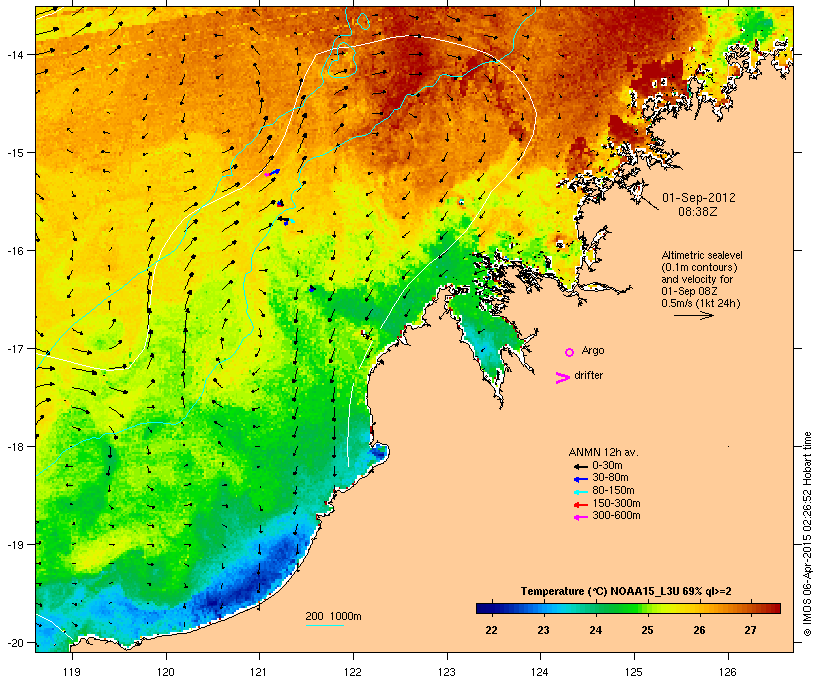Click the colorbar tick label 23
This screenshot has height=680, width=820.
pyautogui.click(x=543, y=630)
